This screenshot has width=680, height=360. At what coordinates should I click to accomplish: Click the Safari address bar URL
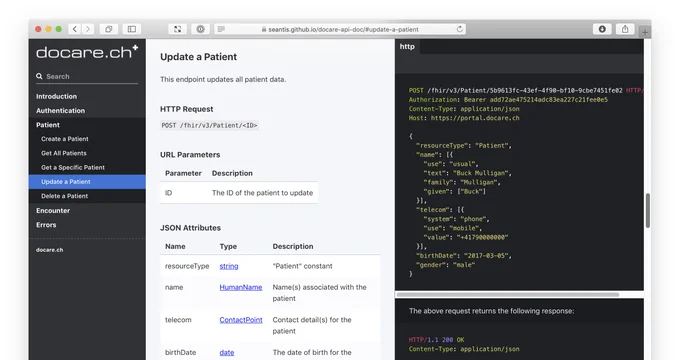click(x=343, y=29)
